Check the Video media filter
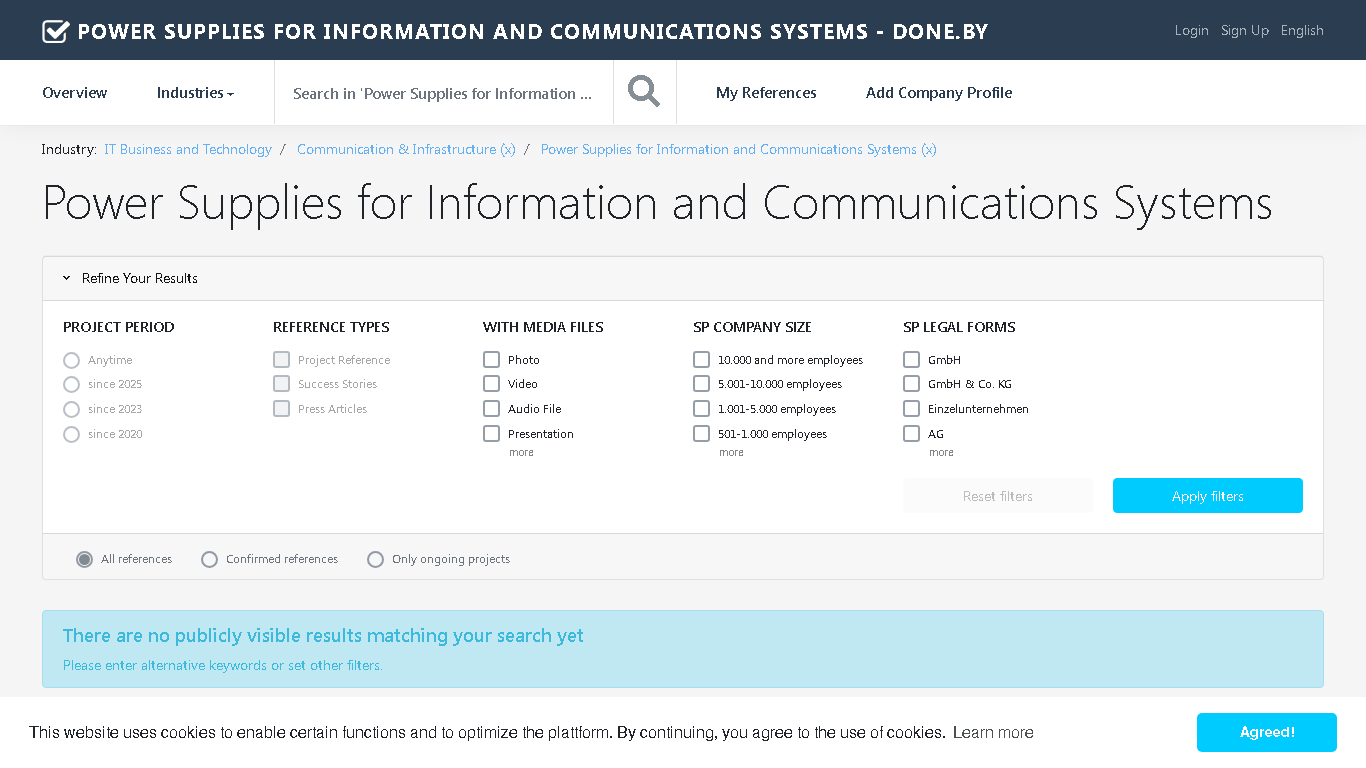The width and height of the screenshot is (1366, 768). [491, 383]
